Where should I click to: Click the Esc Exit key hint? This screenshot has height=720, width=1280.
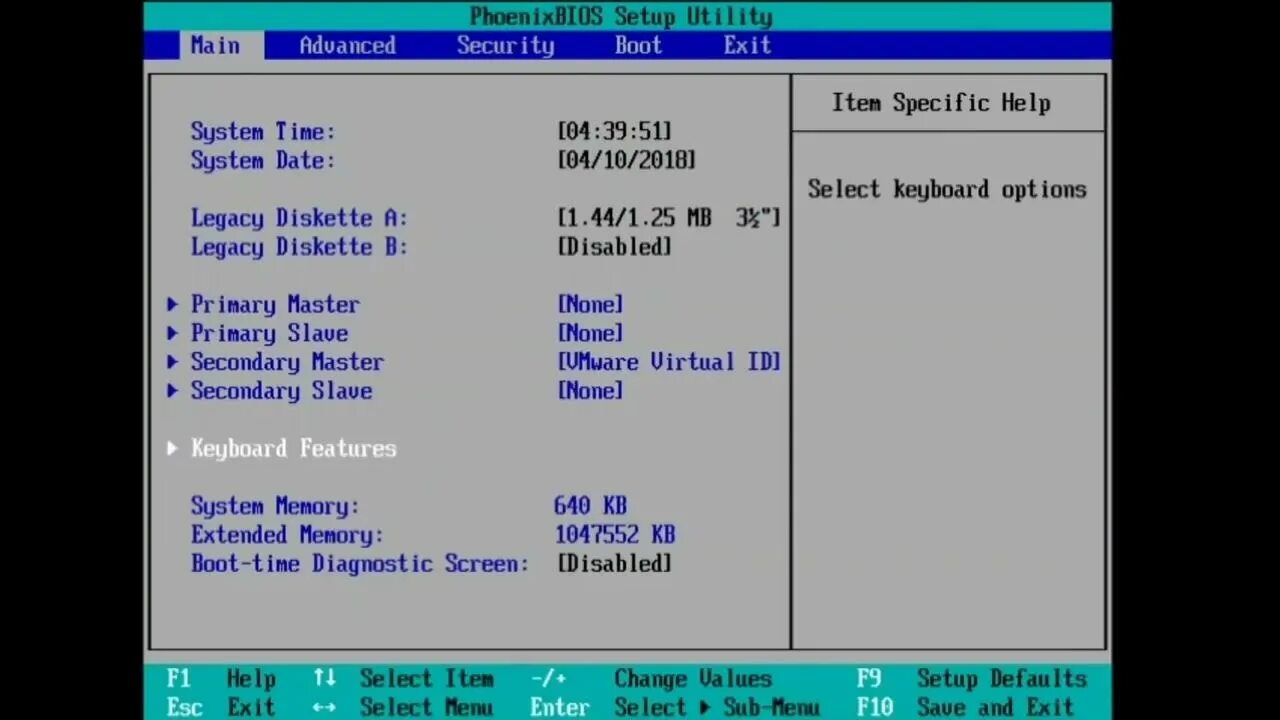[221, 708]
